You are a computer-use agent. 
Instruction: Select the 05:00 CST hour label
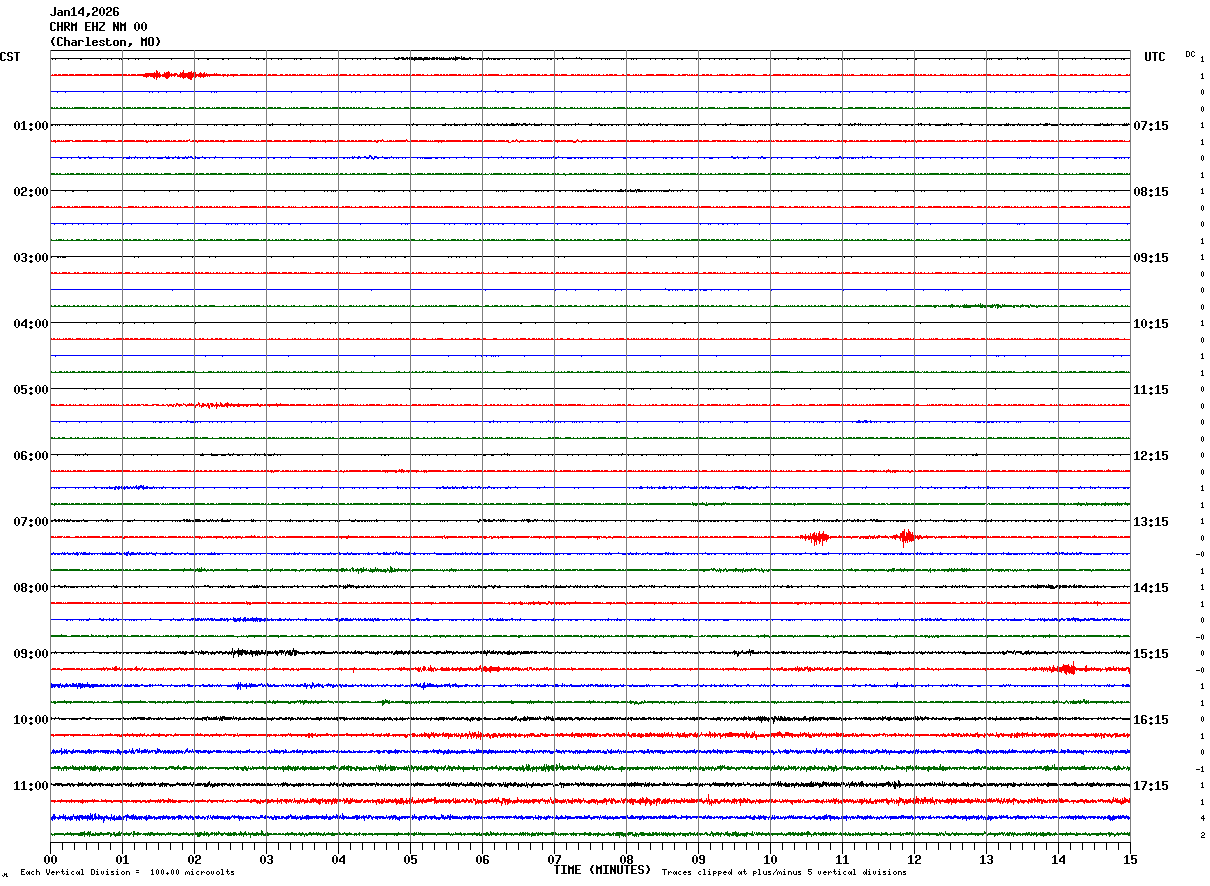tap(31, 389)
